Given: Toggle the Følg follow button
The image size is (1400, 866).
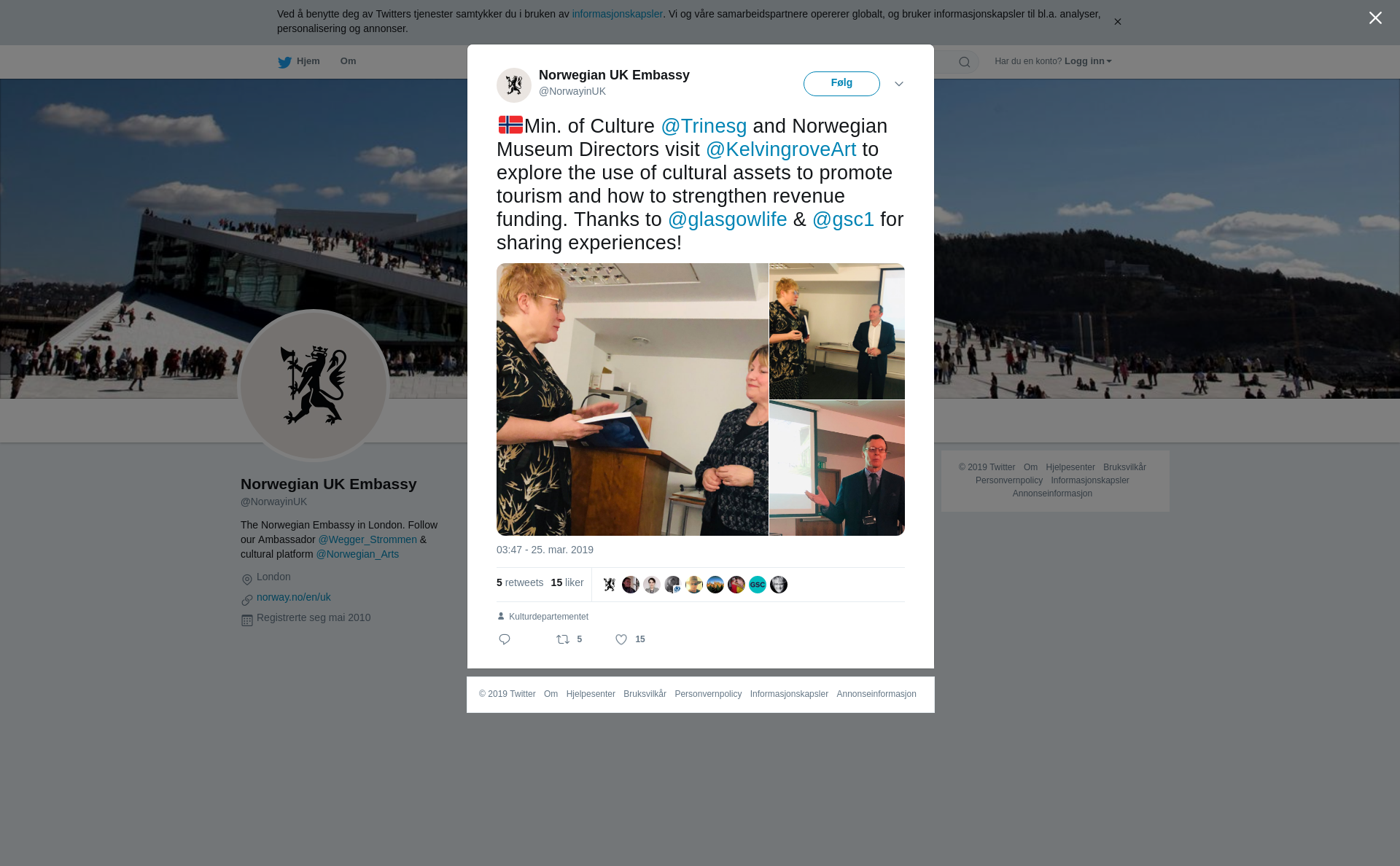Looking at the screenshot, I should click(x=841, y=84).
